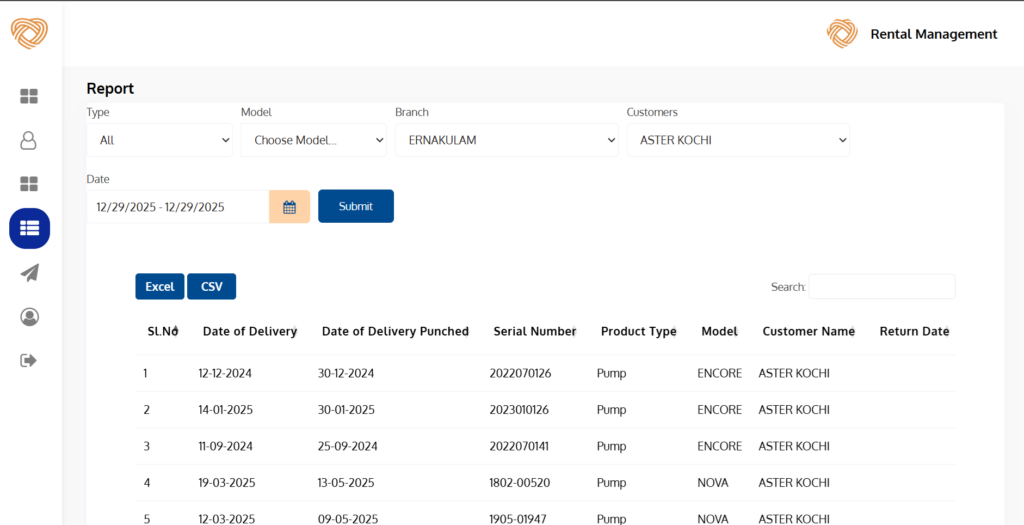
Task: Click the second grid icon in sidebar
Action: click(29, 184)
